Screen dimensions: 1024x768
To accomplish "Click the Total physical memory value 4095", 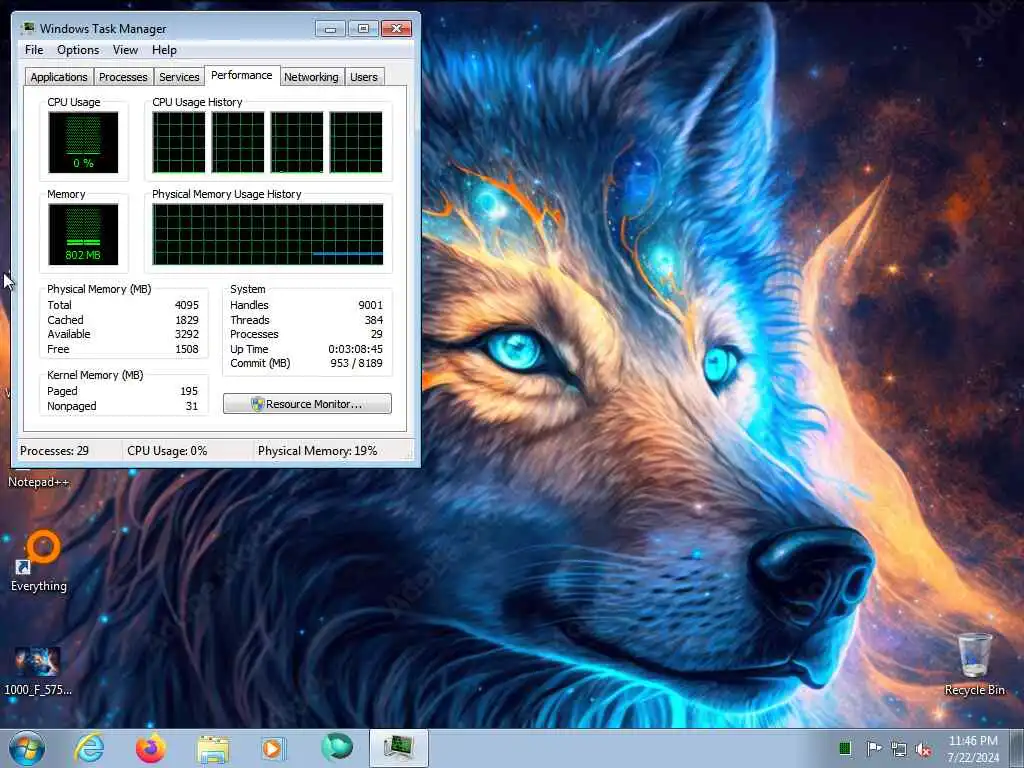I will pos(186,305).
